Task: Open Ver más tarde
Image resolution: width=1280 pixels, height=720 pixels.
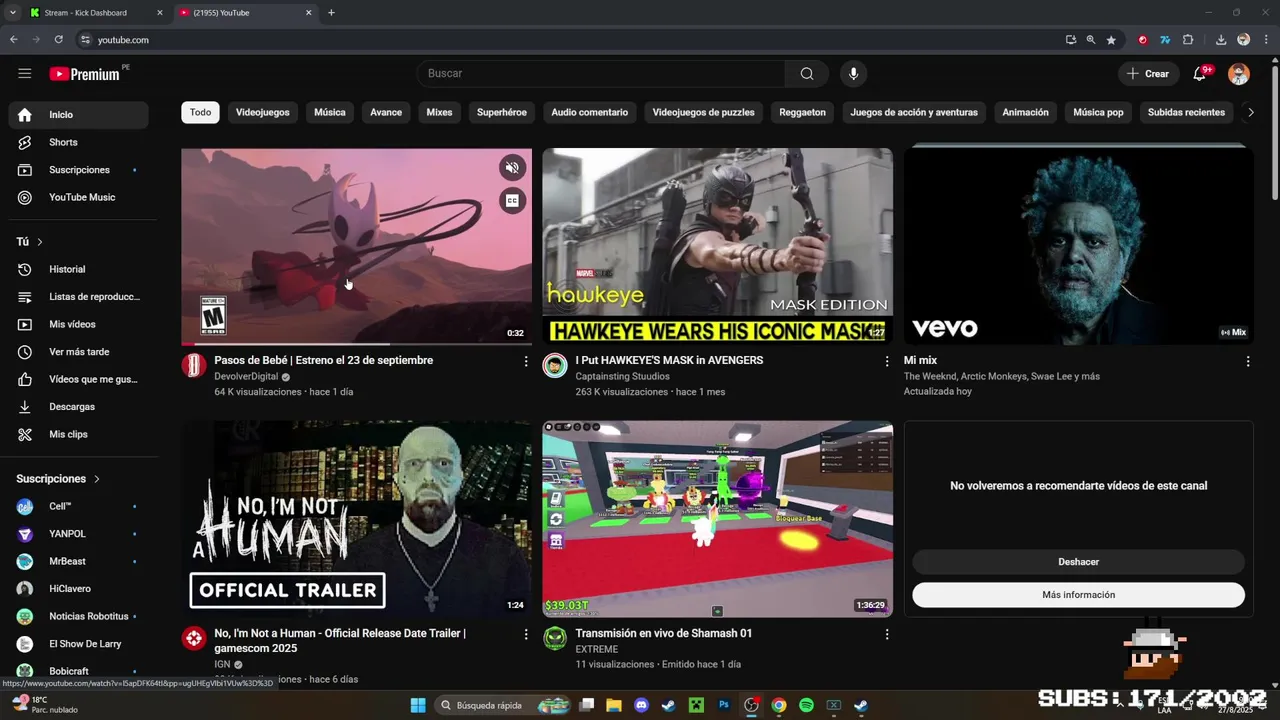Action: click(x=78, y=352)
